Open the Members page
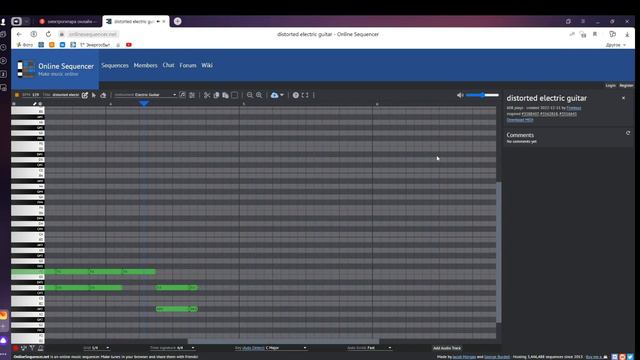The image size is (640, 360). [x=145, y=65]
